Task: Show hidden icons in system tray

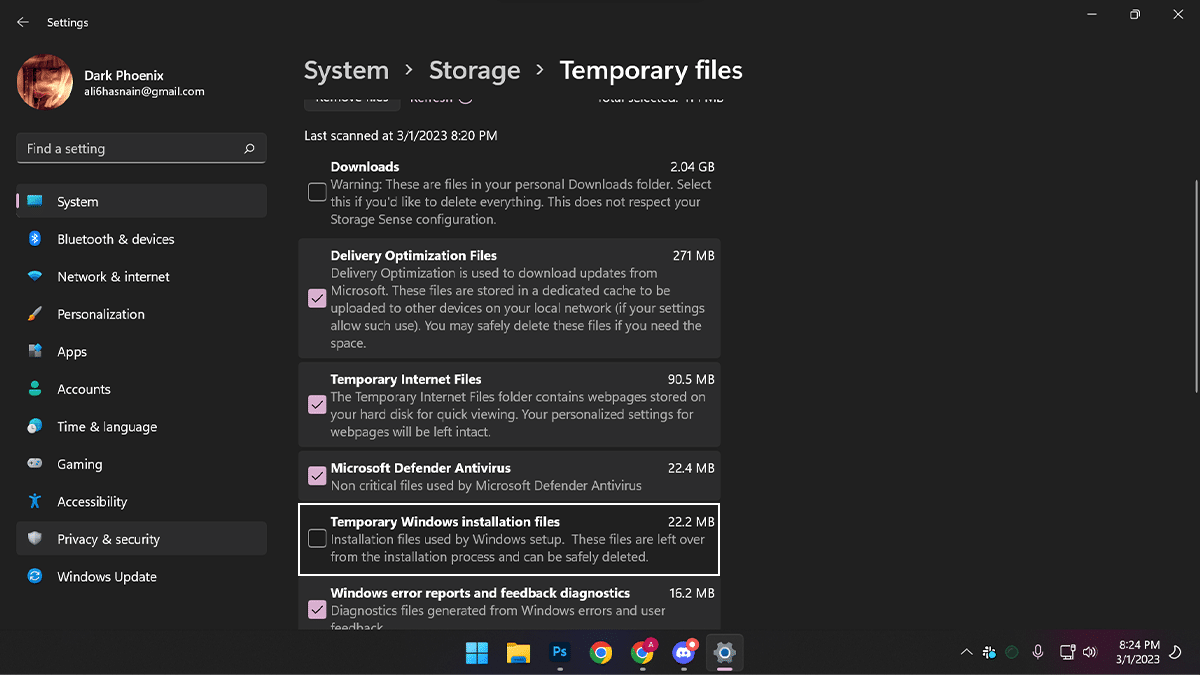Action: [966, 653]
